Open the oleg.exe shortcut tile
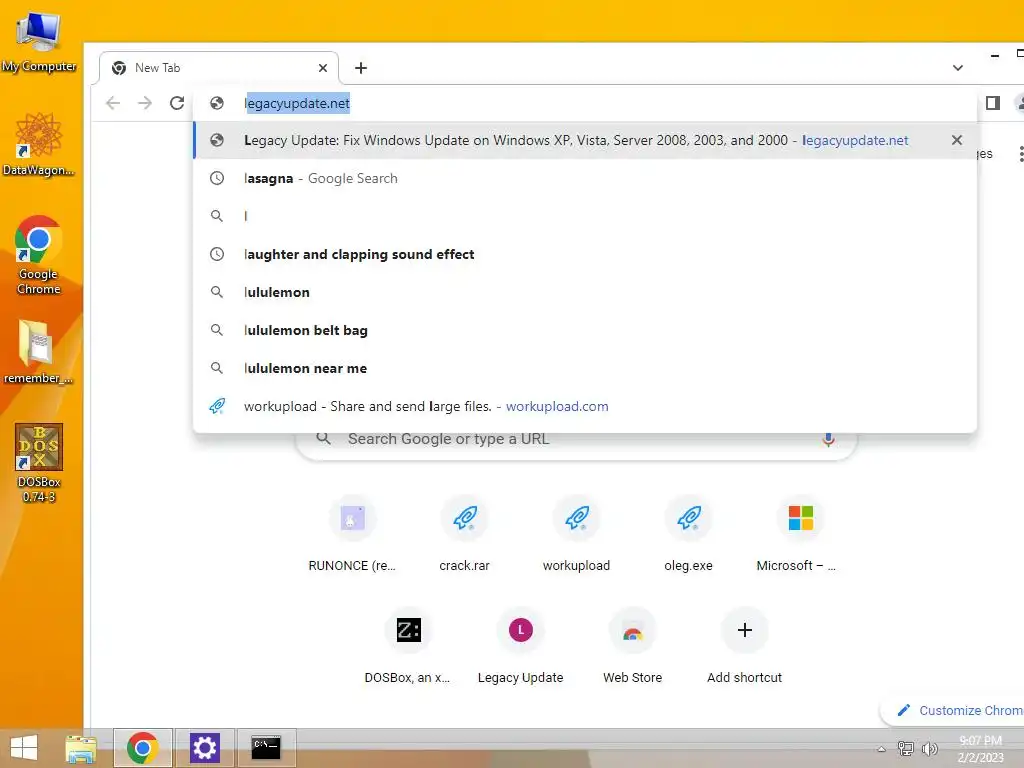The image size is (1024, 768). [688, 536]
